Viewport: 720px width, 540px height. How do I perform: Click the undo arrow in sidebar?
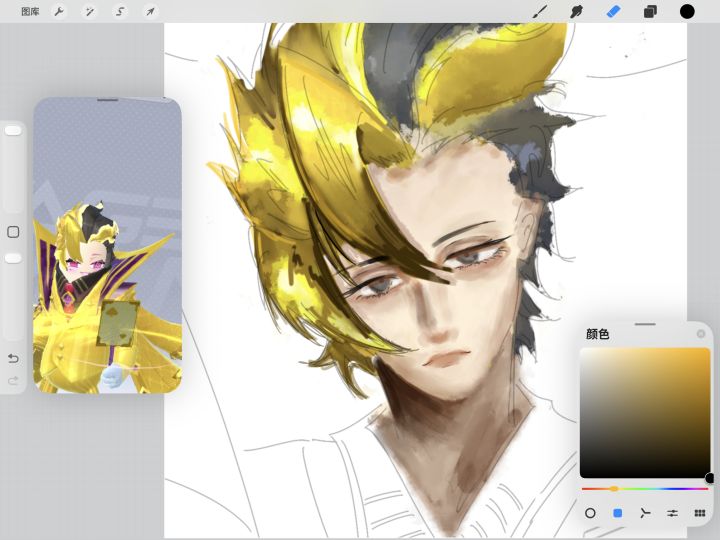click(13, 358)
